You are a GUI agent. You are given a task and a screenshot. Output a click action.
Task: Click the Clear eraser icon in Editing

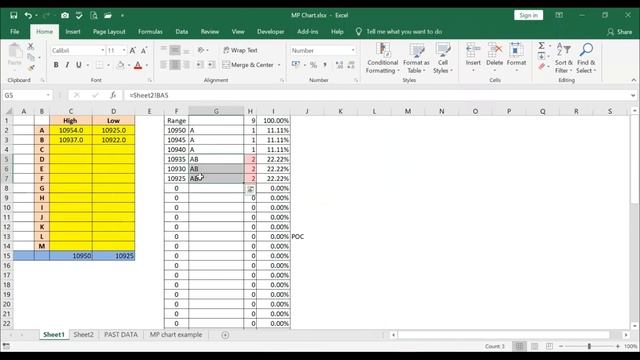[x=541, y=67]
